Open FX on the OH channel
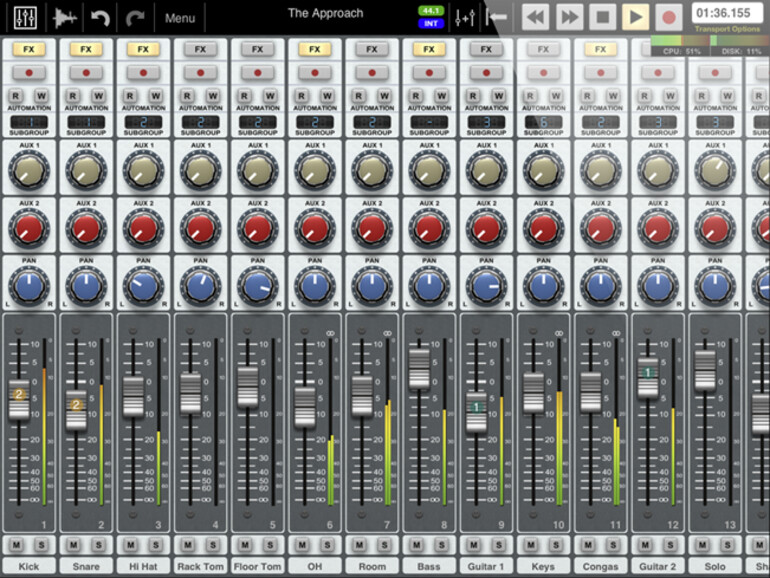 click(x=314, y=49)
